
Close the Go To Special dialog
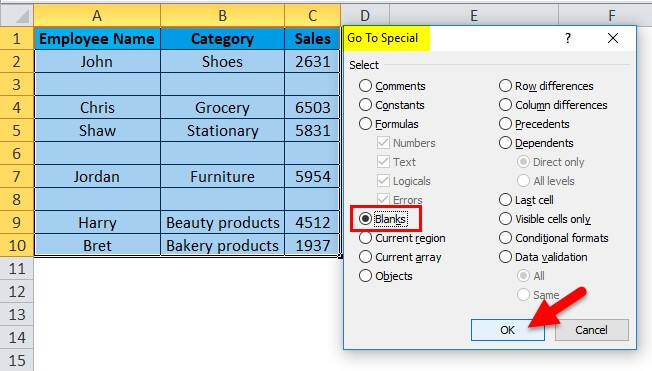(x=612, y=38)
